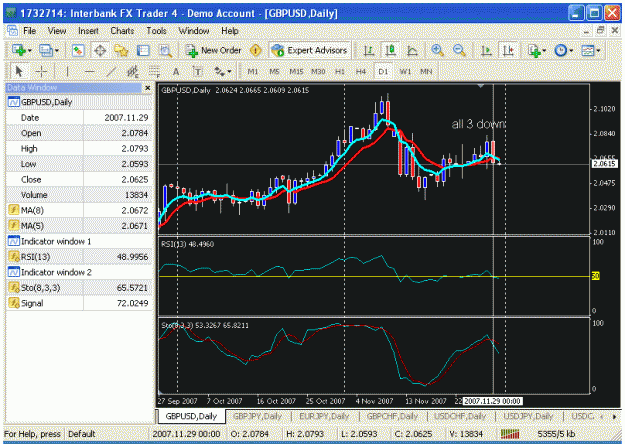Switch to line chart mode

tap(412, 51)
